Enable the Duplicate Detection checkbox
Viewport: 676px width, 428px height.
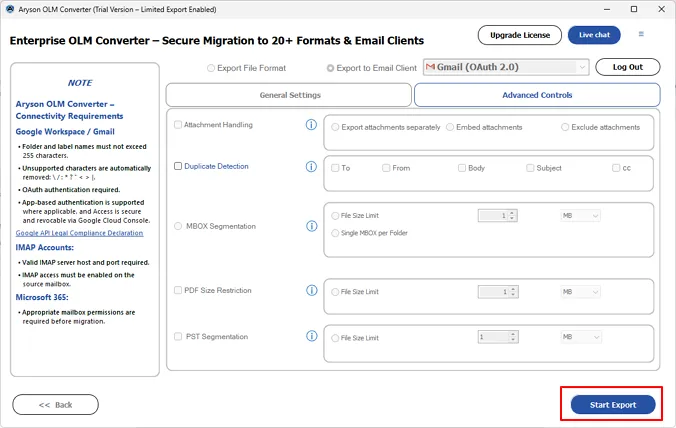pos(178,167)
